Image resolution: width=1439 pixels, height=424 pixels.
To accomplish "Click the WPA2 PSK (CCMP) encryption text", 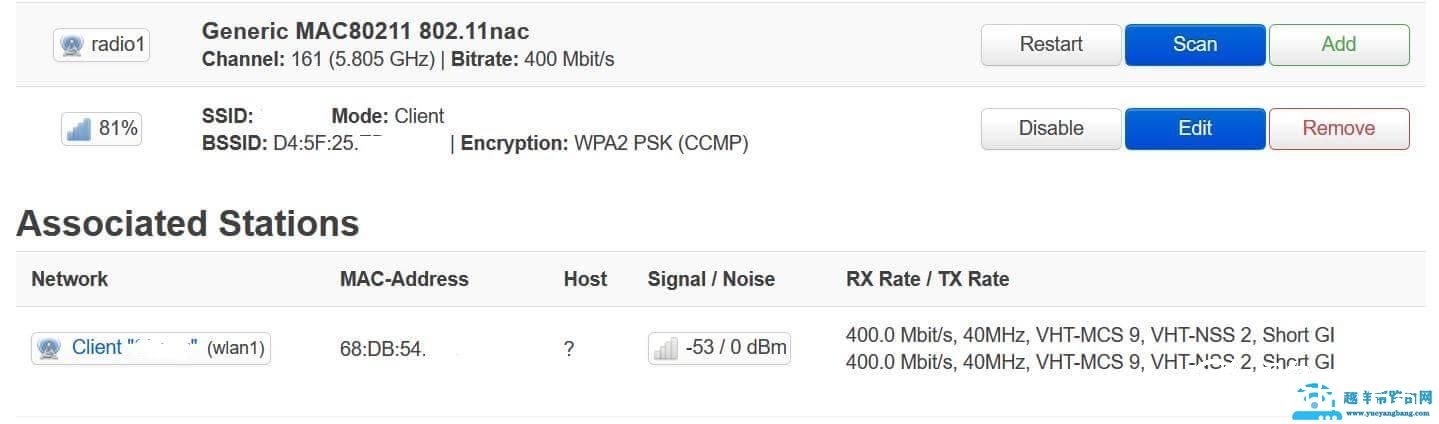I will (660, 143).
